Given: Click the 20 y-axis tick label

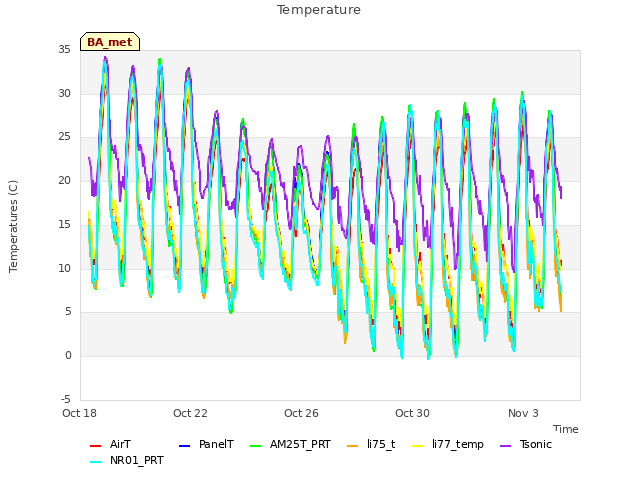Looking at the screenshot, I should coord(64,180).
